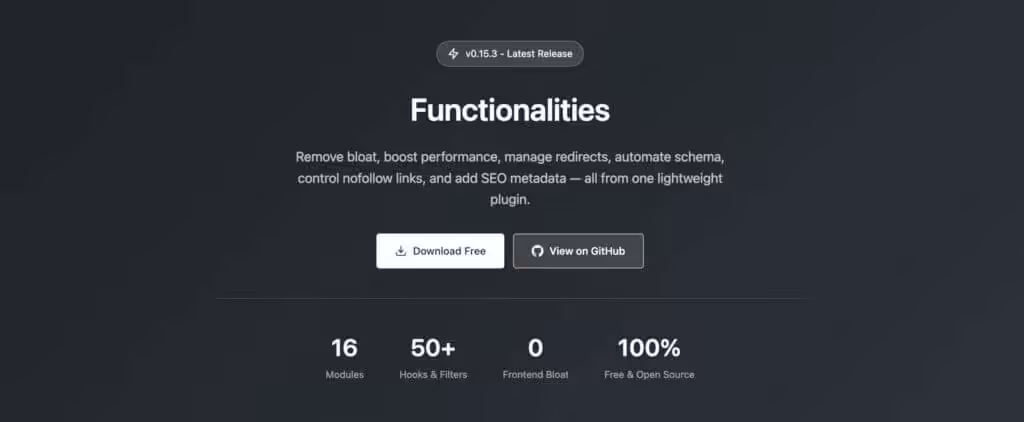Click the 50+ statistic number

pyautogui.click(x=433, y=348)
